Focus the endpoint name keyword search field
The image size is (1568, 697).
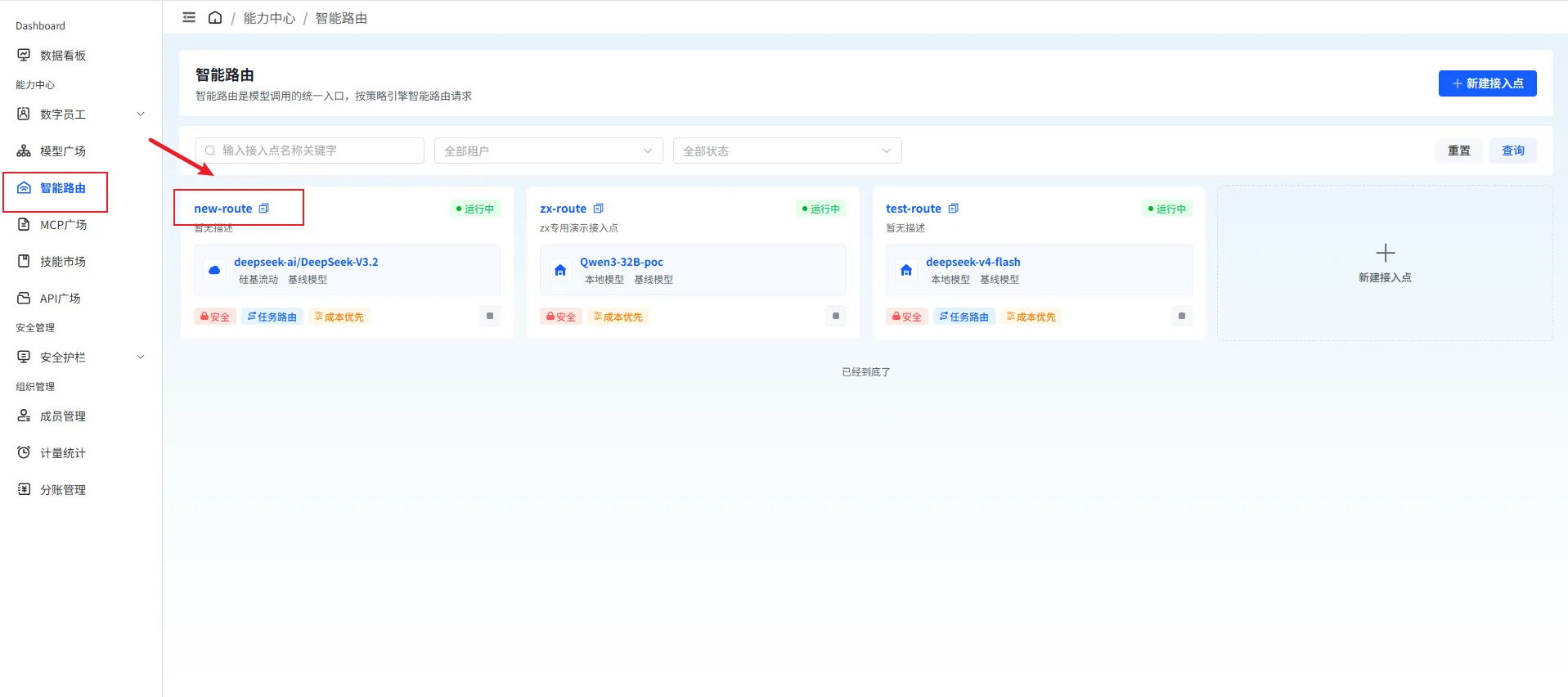pyautogui.click(x=310, y=151)
